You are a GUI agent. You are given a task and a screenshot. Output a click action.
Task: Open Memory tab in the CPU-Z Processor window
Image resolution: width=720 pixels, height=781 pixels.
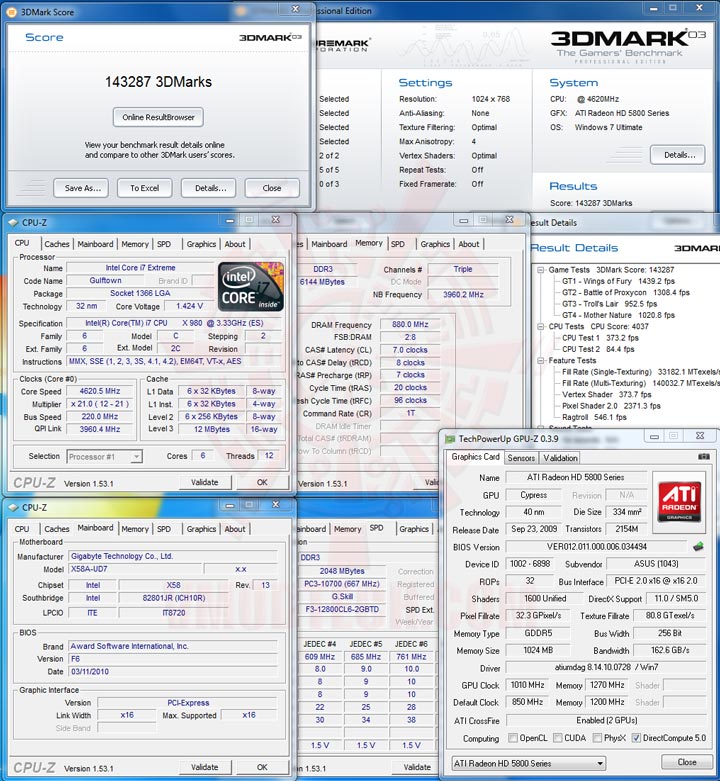click(135, 244)
